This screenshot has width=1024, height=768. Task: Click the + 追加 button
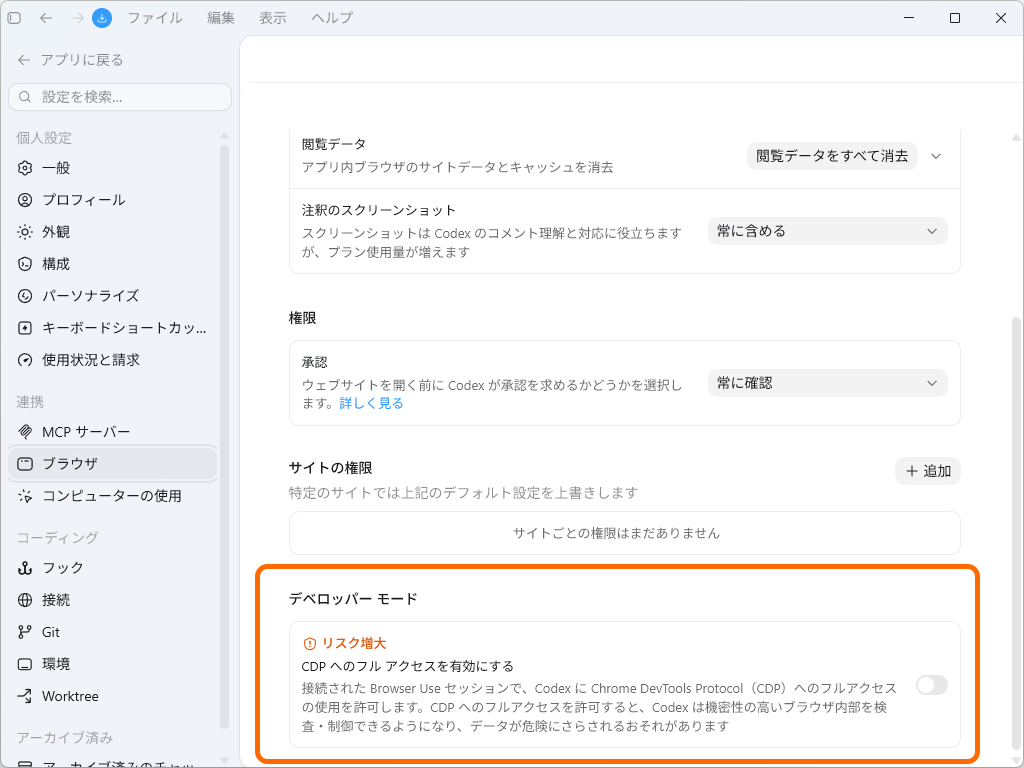coord(927,471)
